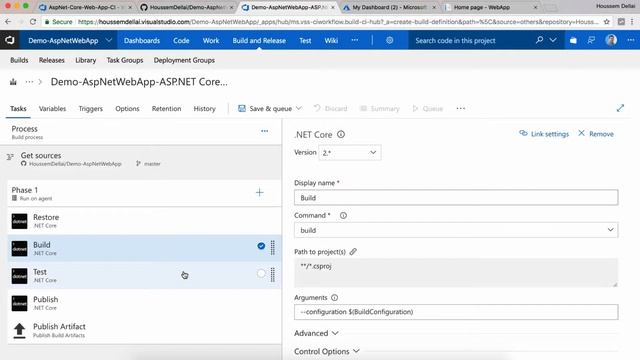The image size is (640, 360).
Task: Open Link settings
Action: coord(544,134)
